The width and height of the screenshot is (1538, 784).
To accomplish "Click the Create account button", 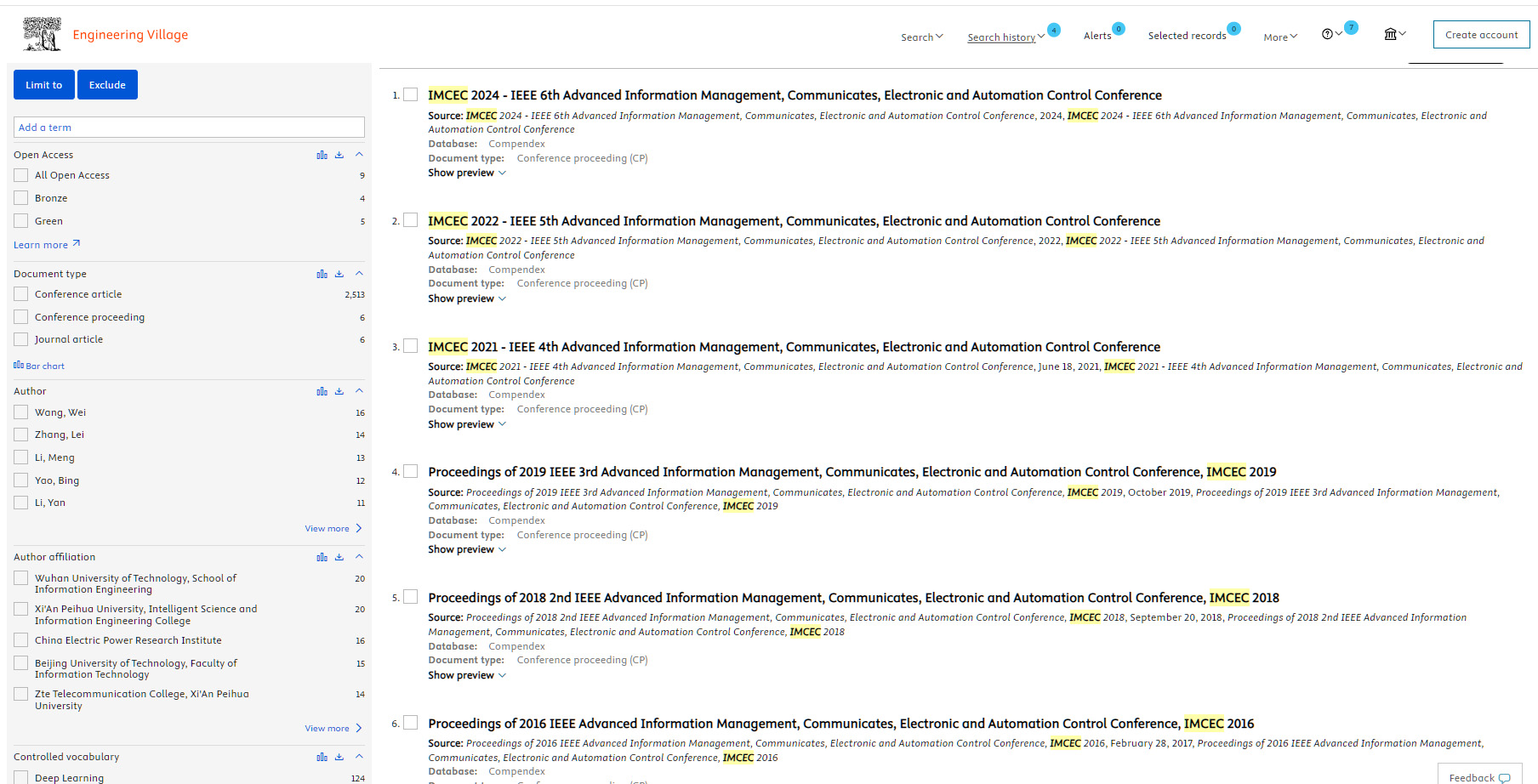I will coord(1481,35).
